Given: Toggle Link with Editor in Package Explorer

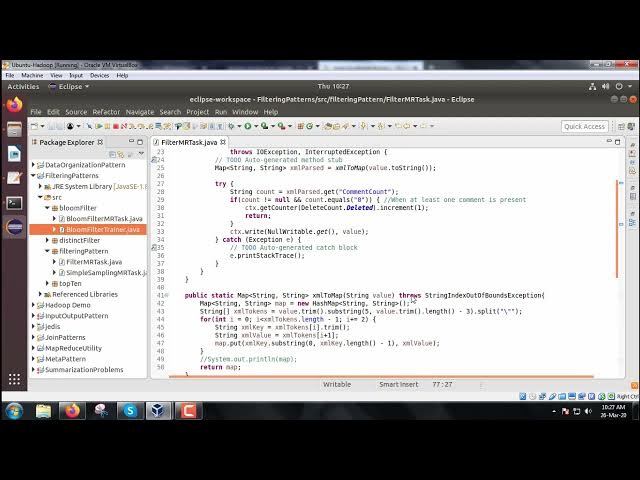Looking at the screenshot, I should tap(121, 154).
